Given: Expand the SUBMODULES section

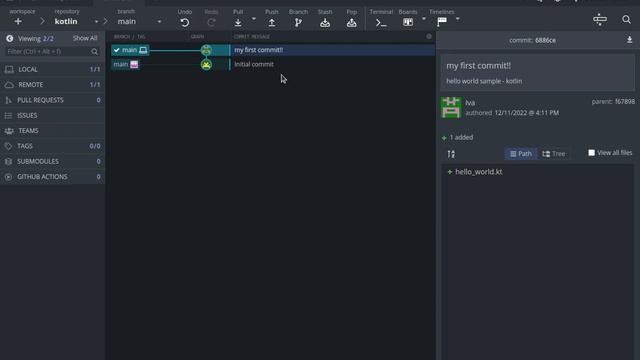Looking at the screenshot, I should [x=52, y=161].
